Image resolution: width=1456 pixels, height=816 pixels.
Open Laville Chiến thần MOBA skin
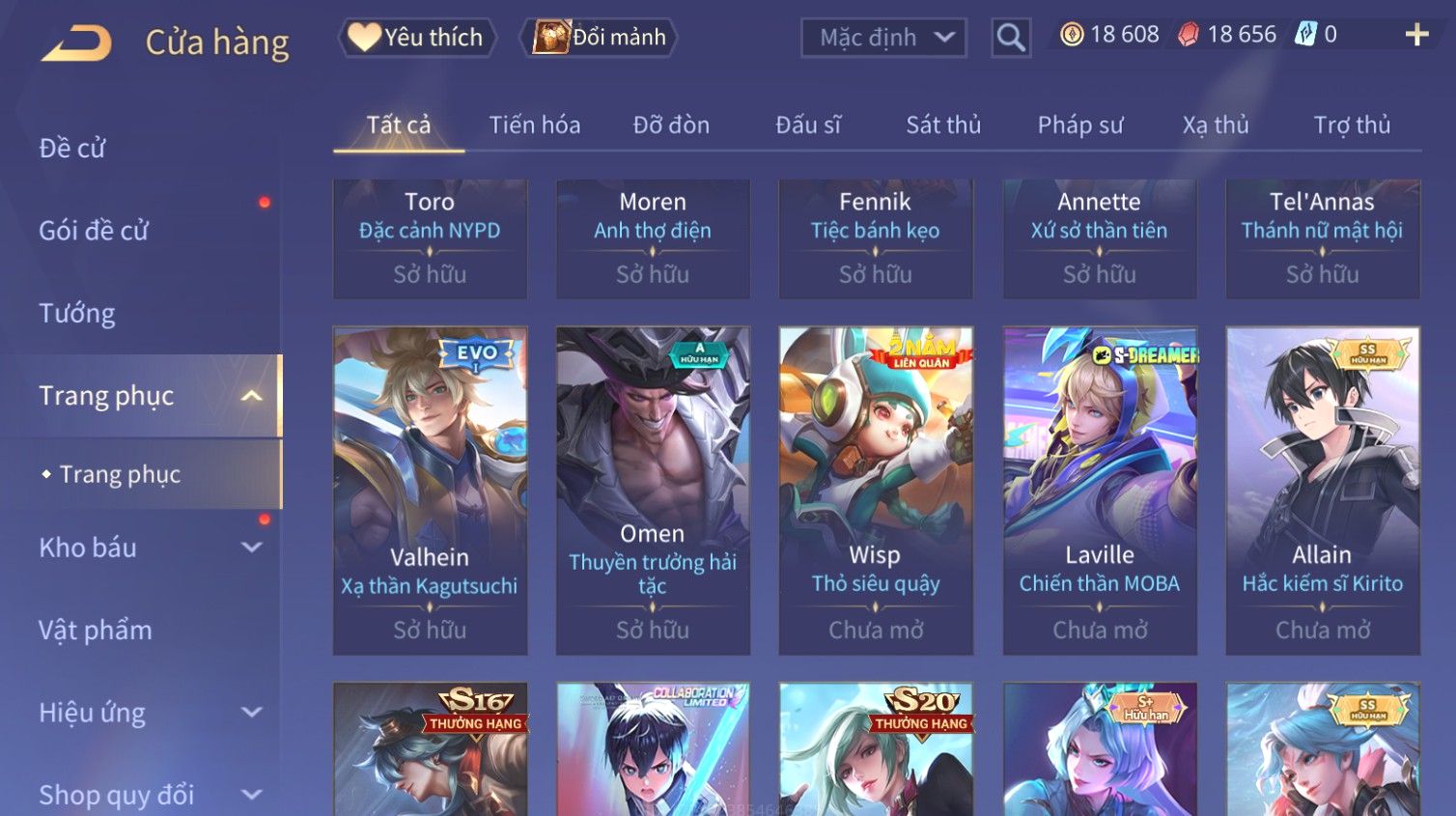[1100, 491]
